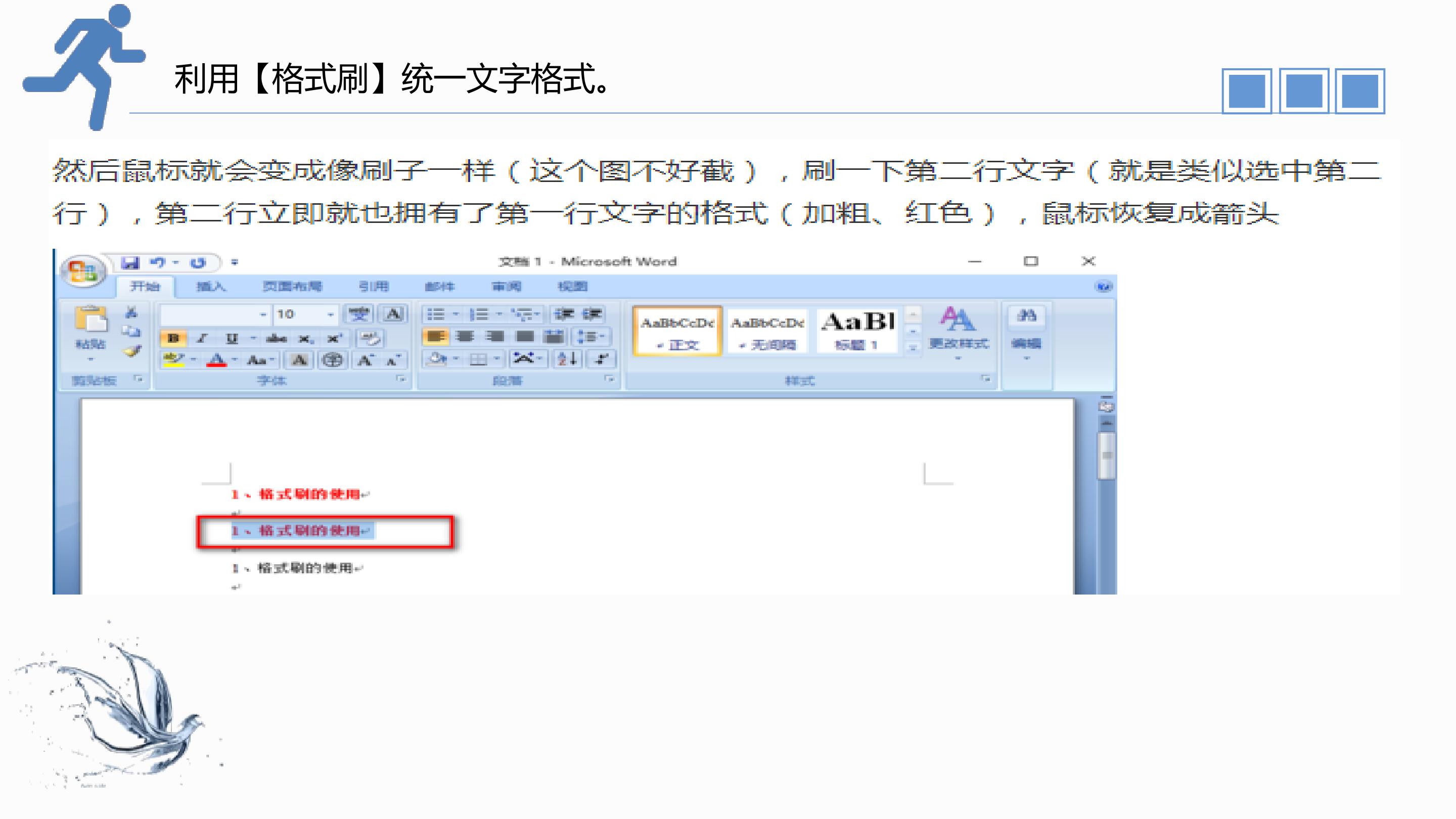Image resolution: width=1456 pixels, height=819 pixels.
Task: Apply strikethrough (abc) formatting
Action: 277,339
